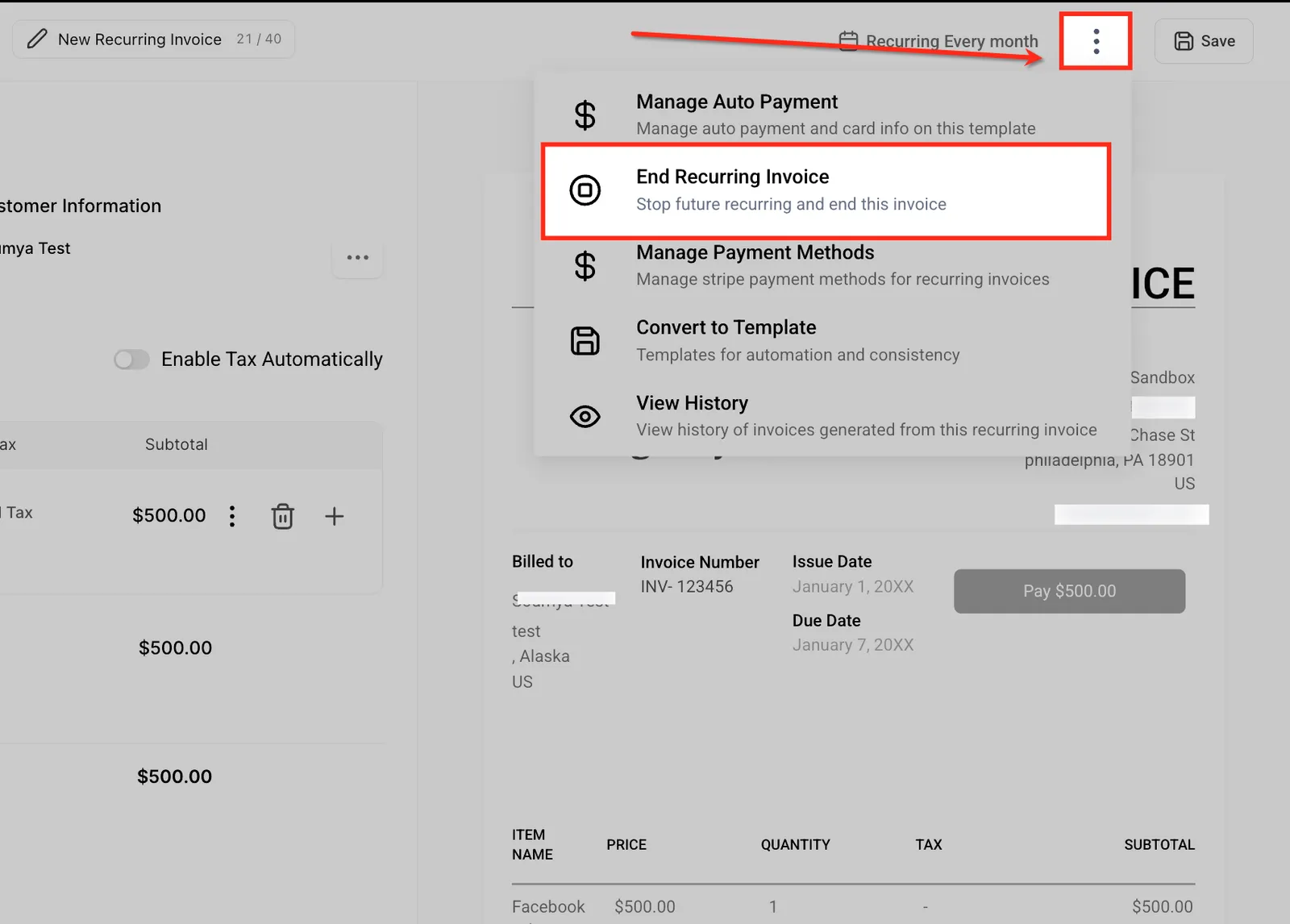Viewport: 1290px width, 924px height.
Task: Click the Alaska address line in Billed to
Action: point(541,656)
